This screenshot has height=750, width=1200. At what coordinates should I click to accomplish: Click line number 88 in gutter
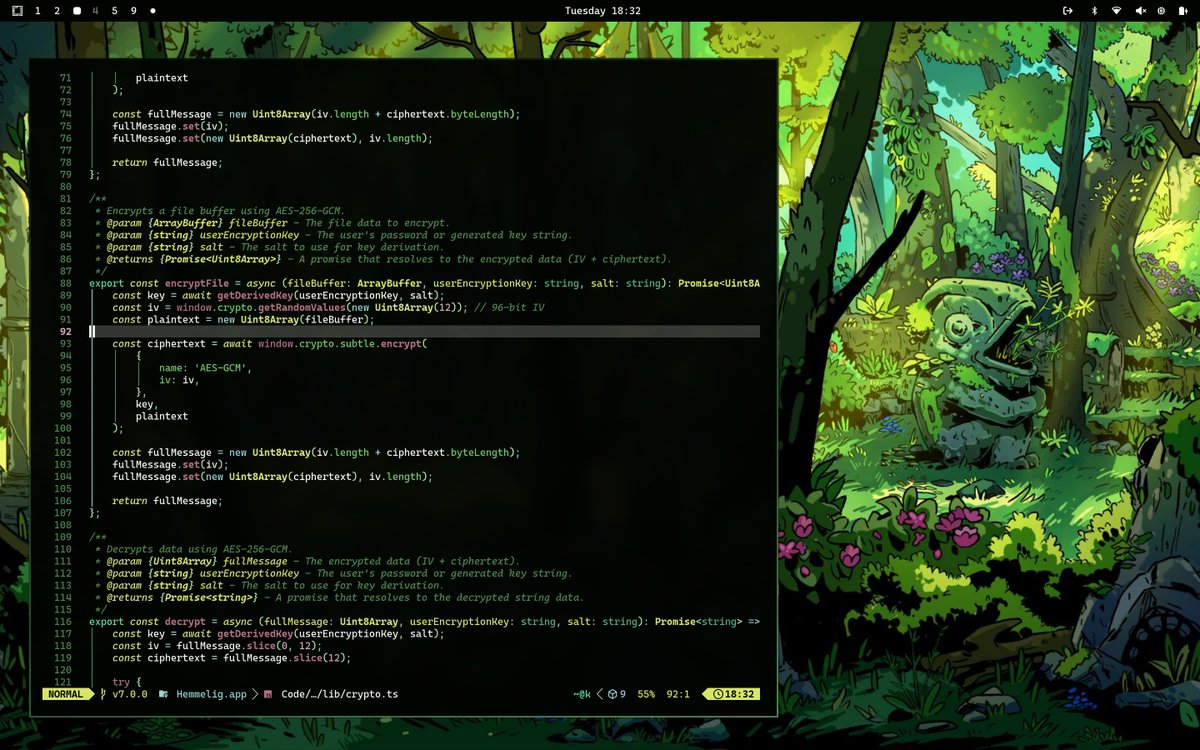(65, 284)
